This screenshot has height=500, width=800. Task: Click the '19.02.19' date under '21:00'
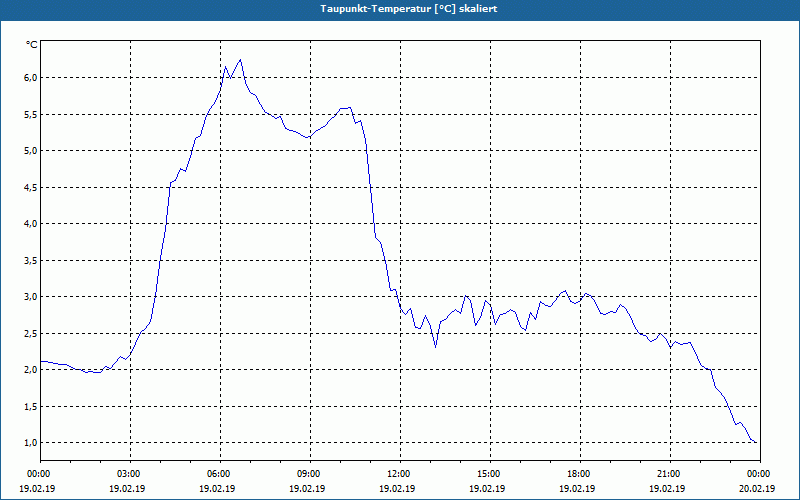pyautogui.click(x=668, y=488)
